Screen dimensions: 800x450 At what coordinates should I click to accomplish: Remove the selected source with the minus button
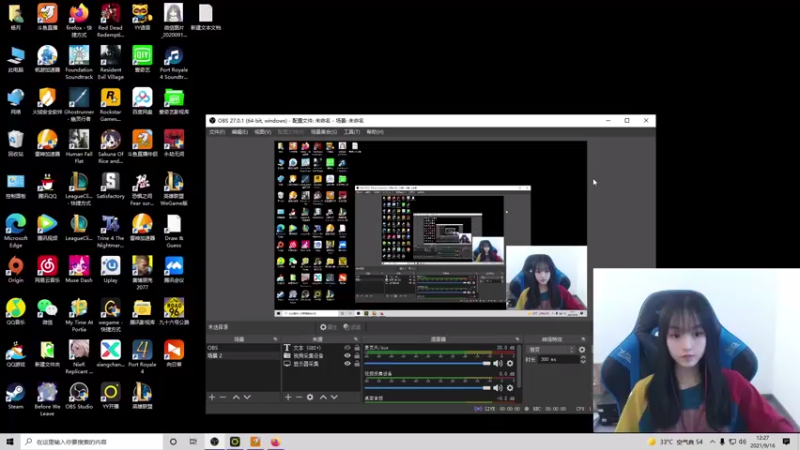pyautogui.click(x=299, y=397)
